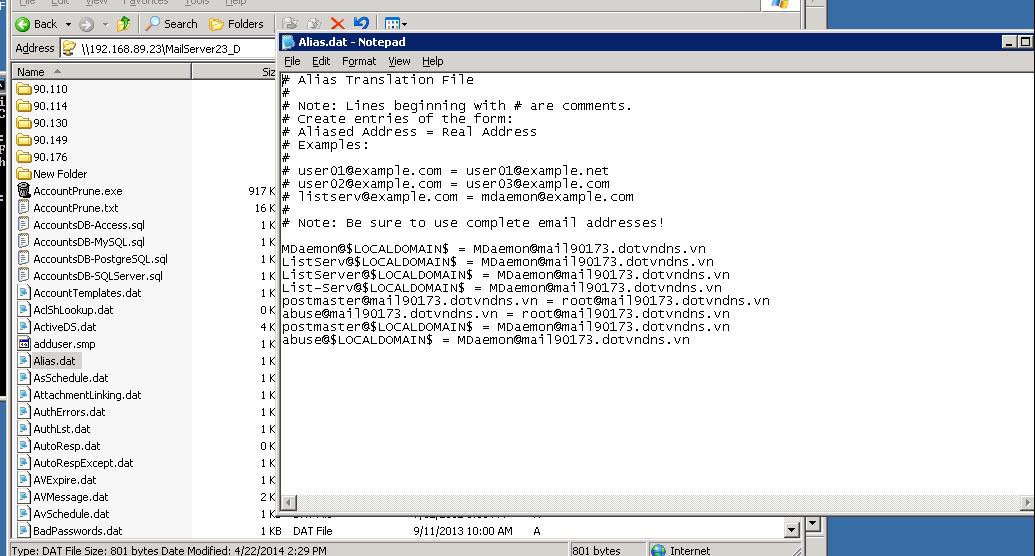This screenshot has height=556, width=1035.
Task: Select the AccountsDB-Access.sql file icon
Action: 24,225
